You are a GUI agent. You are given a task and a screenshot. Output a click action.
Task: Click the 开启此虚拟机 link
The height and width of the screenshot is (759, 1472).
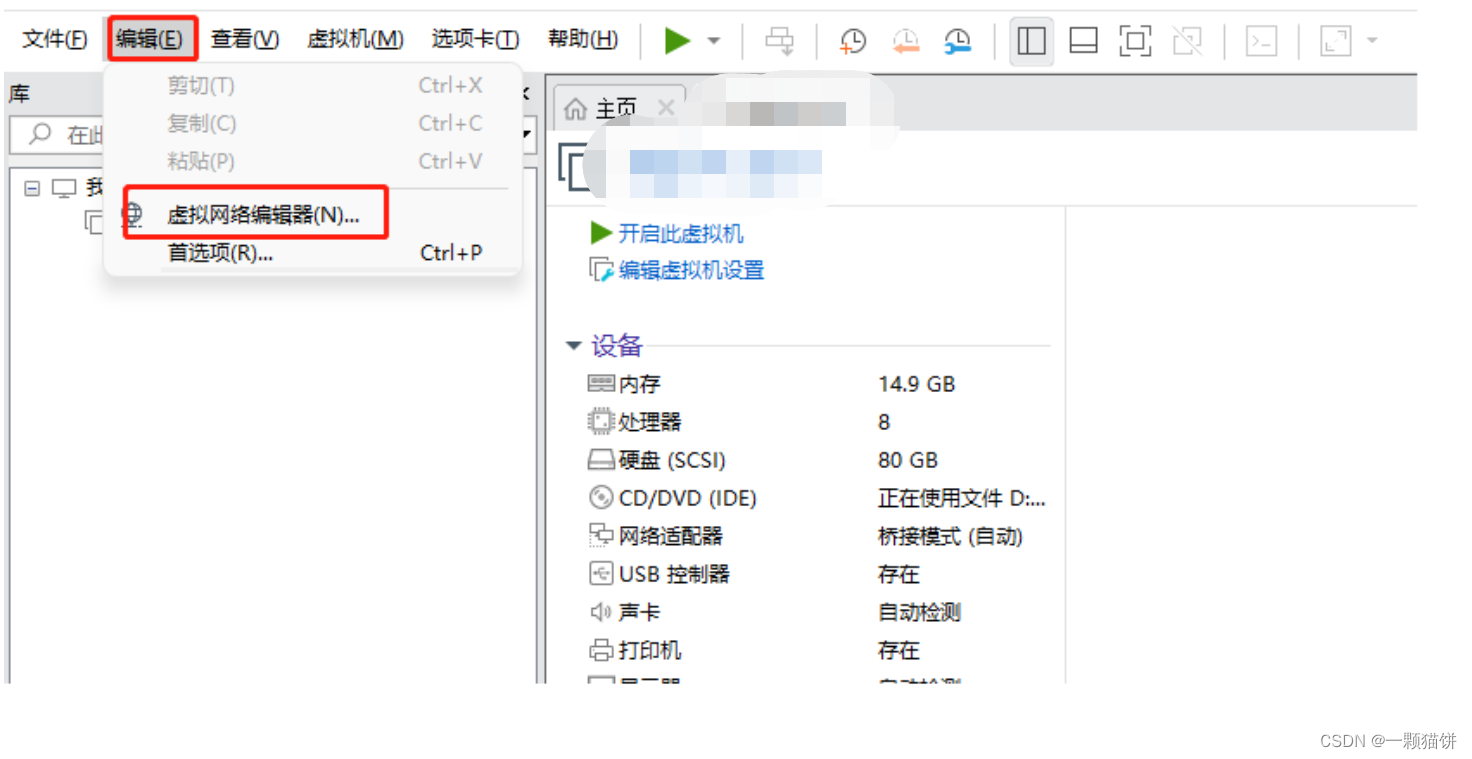[x=681, y=234]
